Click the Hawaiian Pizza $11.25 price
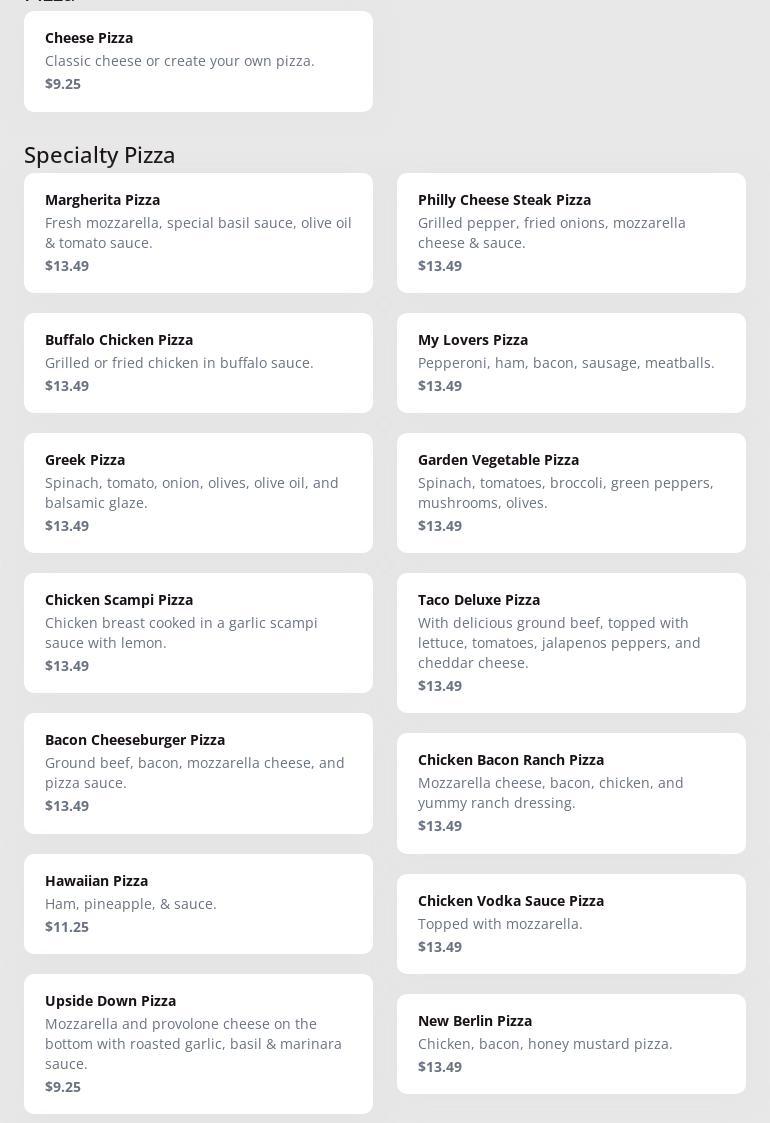This screenshot has width=770, height=1123. (x=67, y=927)
